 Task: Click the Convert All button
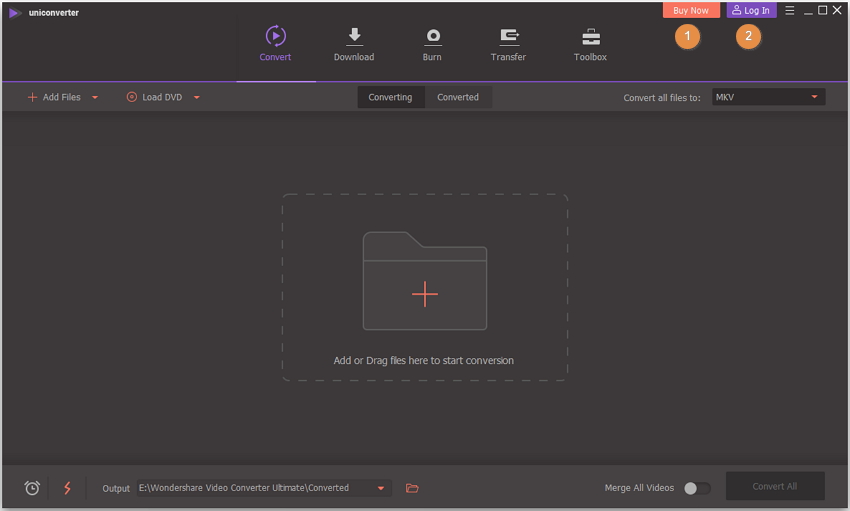click(775, 486)
